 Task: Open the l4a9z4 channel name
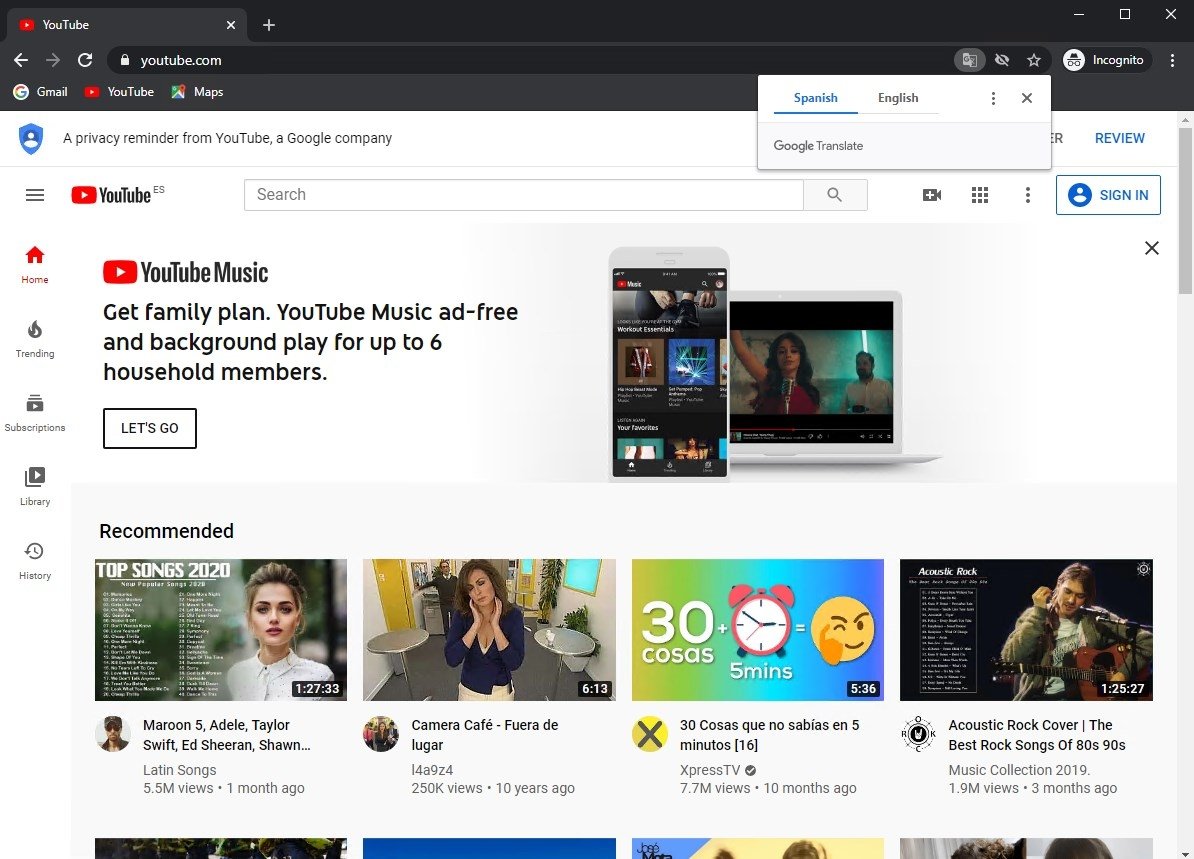click(x=433, y=770)
